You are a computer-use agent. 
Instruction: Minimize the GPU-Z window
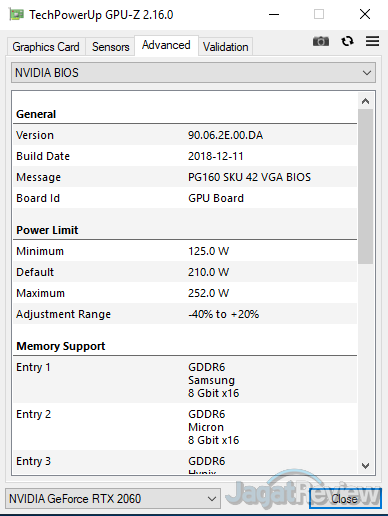click(x=274, y=14)
